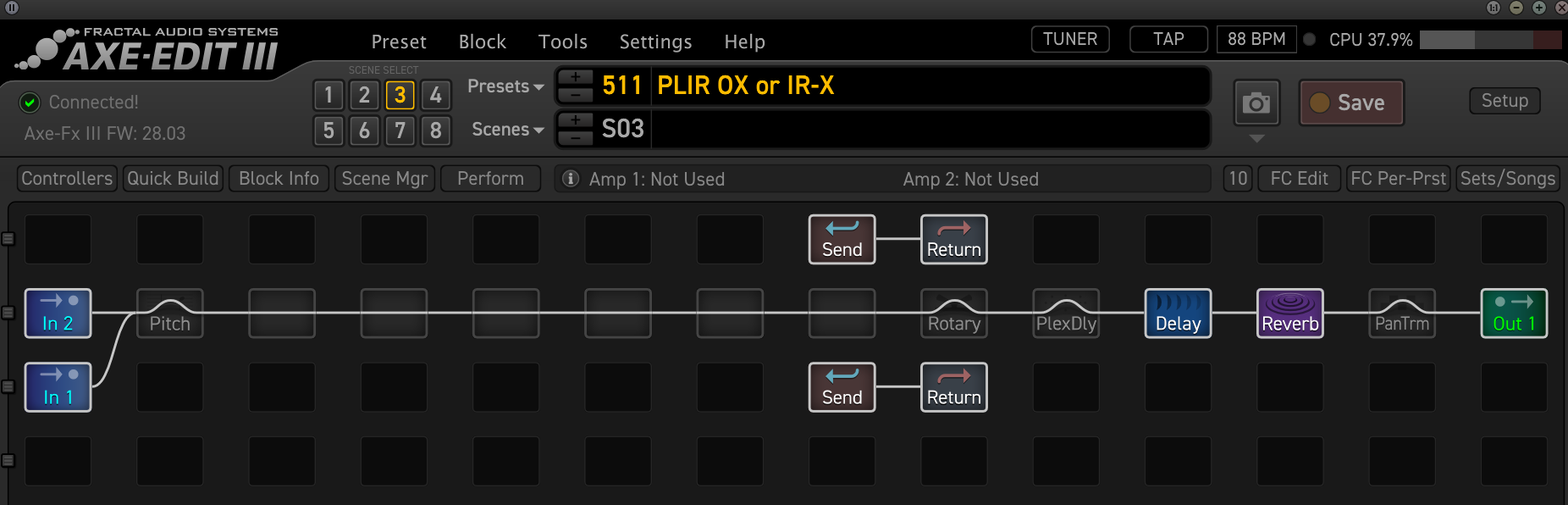Image resolution: width=1568 pixels, height=505 pixels.
Task: Expand the arrow below the camera icon
Action: [1256, 138]
